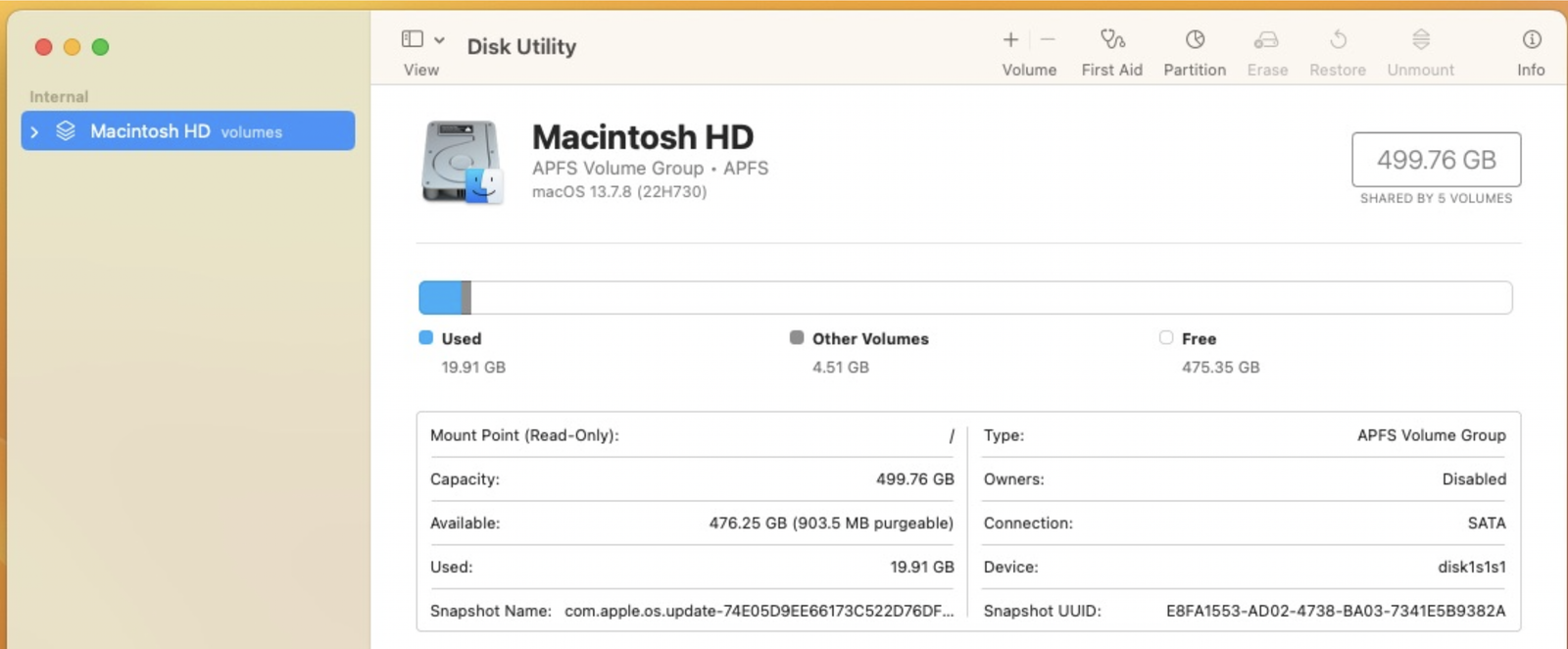Image resolution: width=1568 pixels, height=649 pixels.
Task: Run First Aid stethoscope tool
Action: (x=1112, y=39)
